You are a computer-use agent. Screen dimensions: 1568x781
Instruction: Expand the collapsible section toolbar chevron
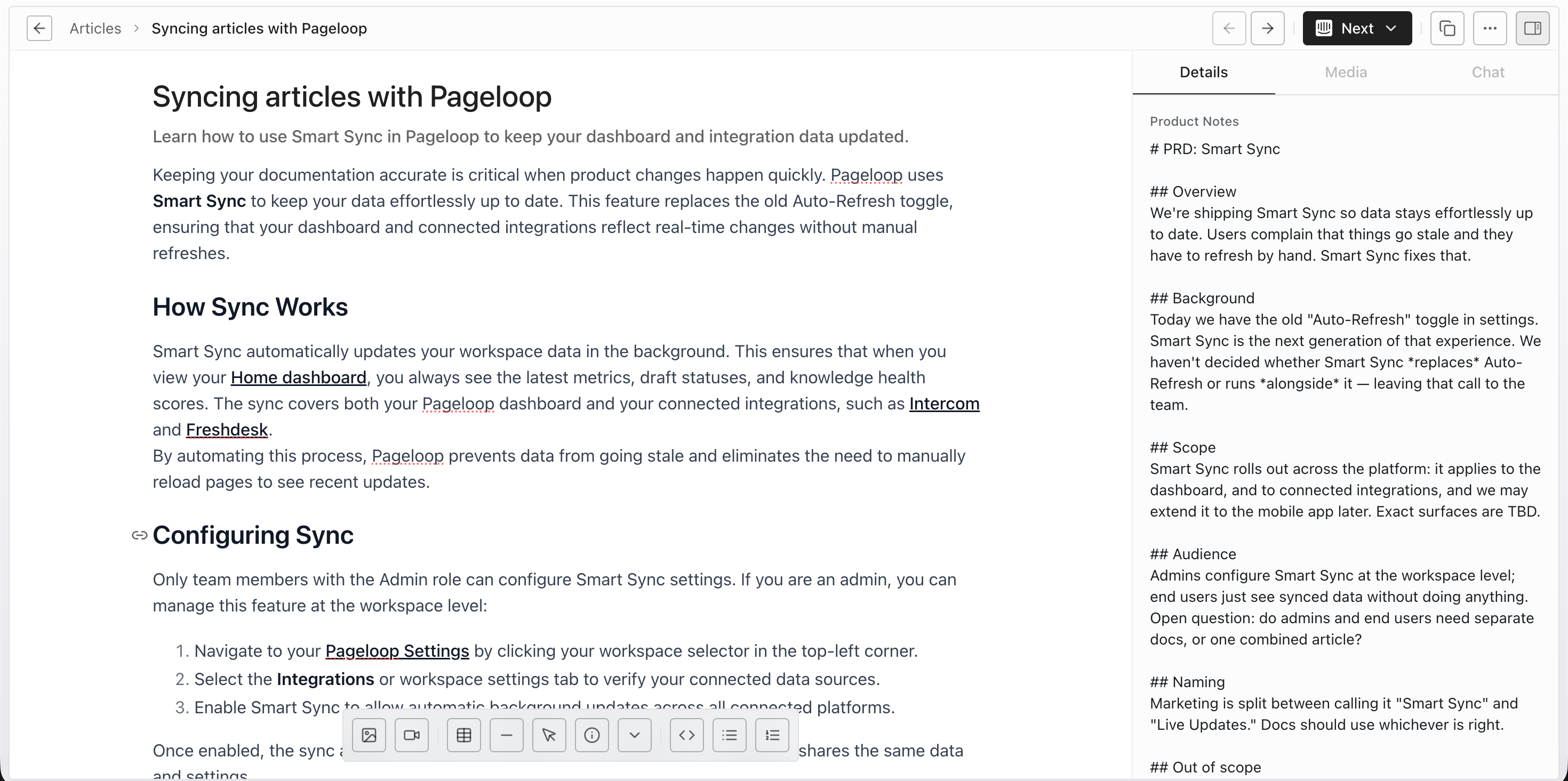[x=634, y=735]
